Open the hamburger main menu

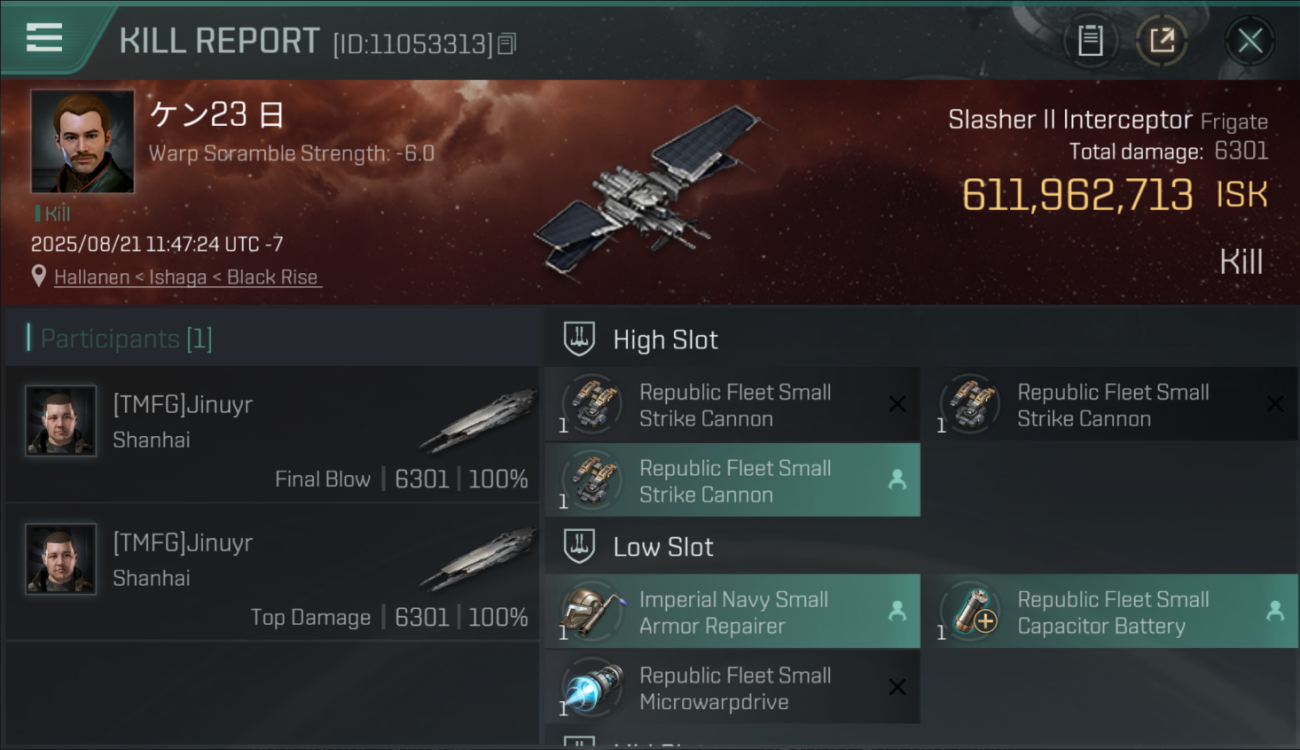(44, 38)
